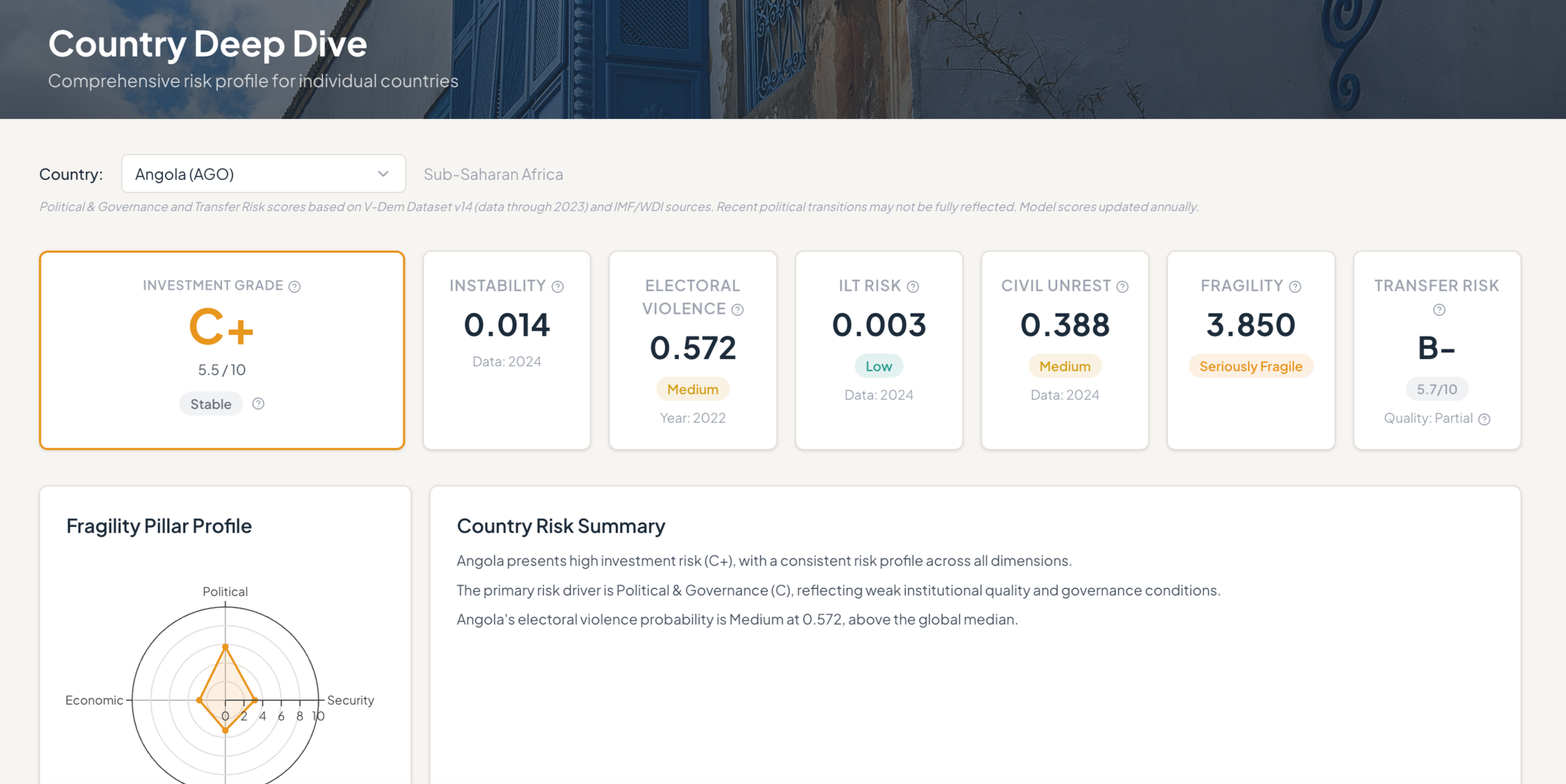Click the Seriously Fragile badge
This screenshot has height=784, width=1566.
click(1250, 367)
